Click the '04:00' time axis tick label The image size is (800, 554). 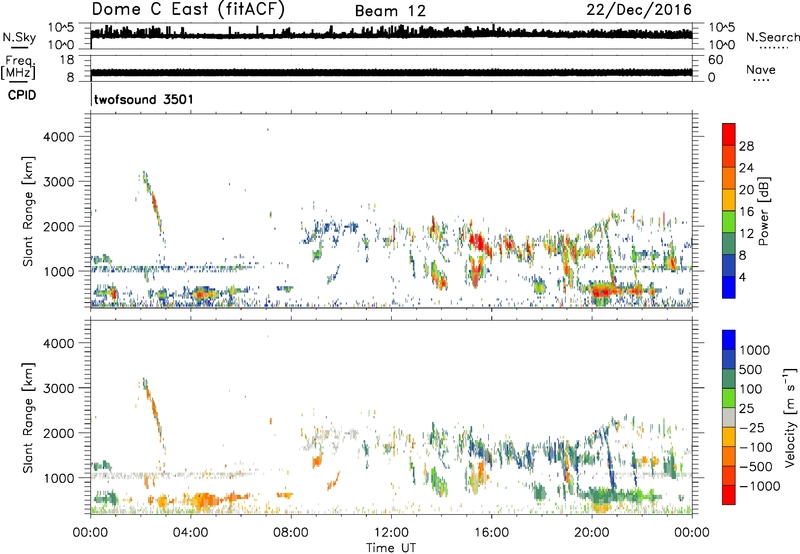pyautogui.click(x=190, y=533)
